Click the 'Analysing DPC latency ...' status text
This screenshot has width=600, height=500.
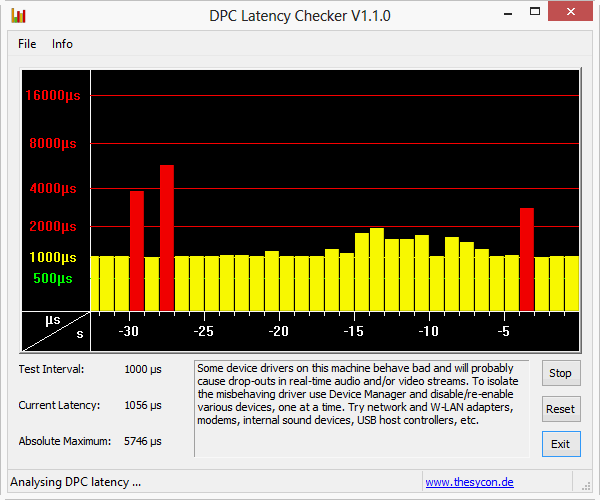tap(75, 482)
